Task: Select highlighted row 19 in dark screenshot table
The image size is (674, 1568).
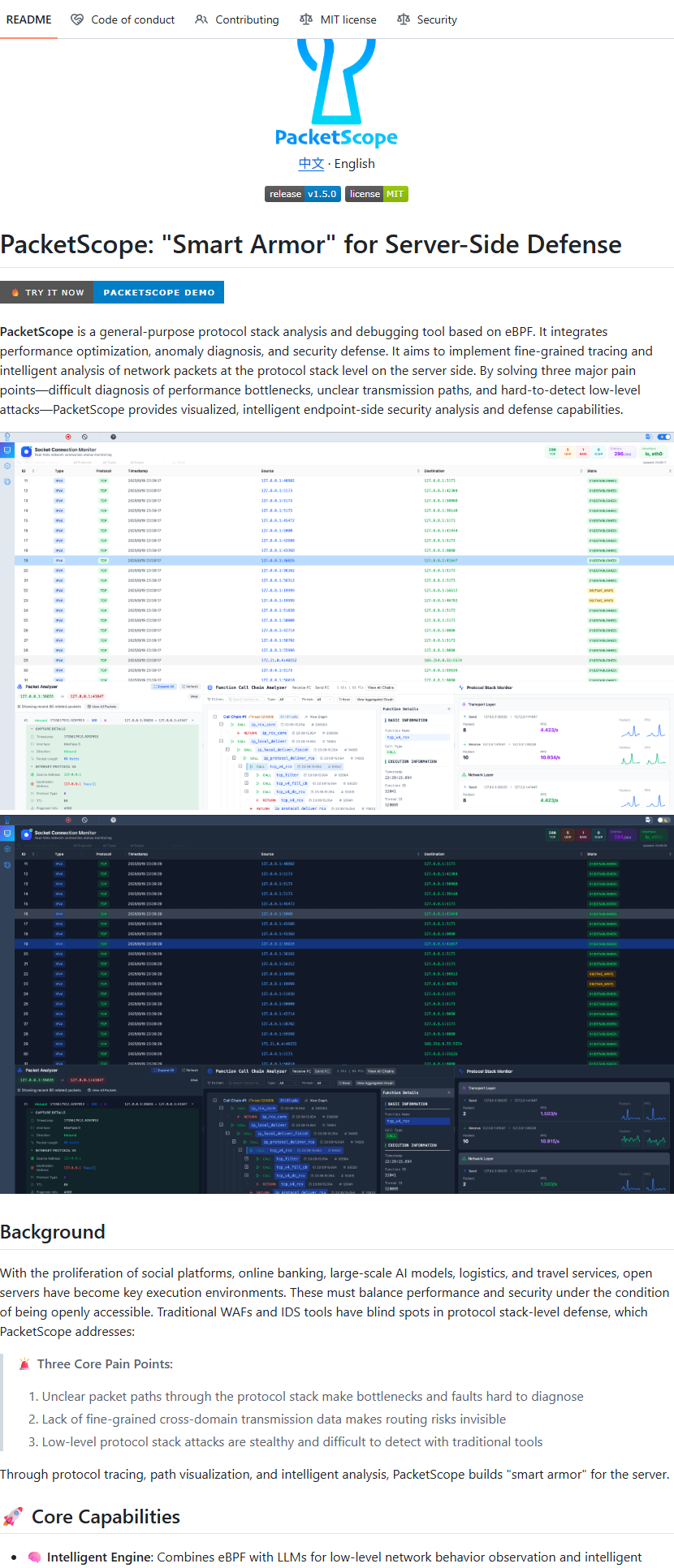Action: click(344, 944)
